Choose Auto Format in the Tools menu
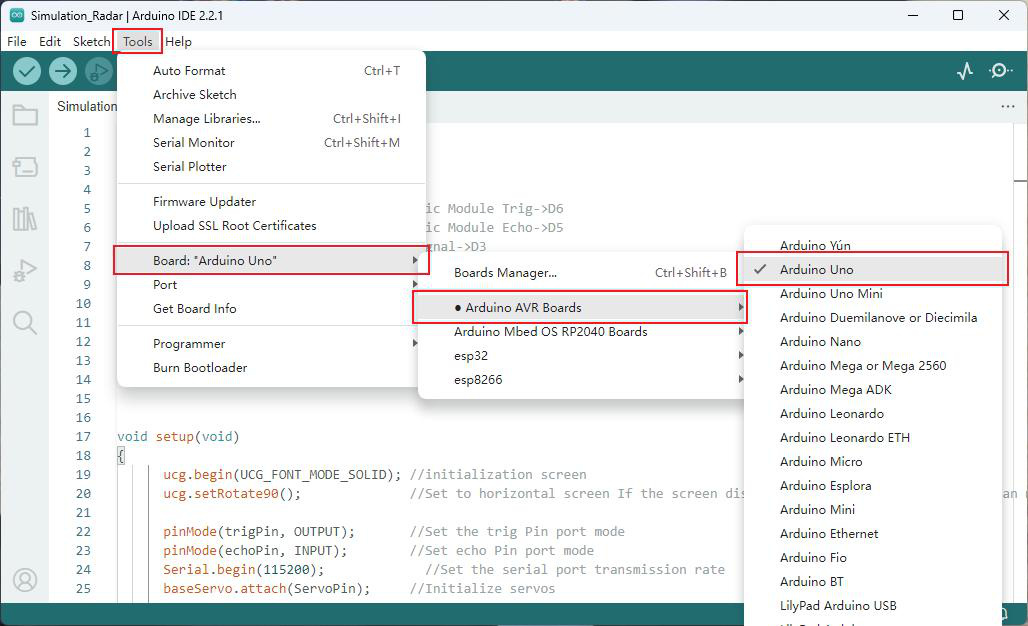1028x626 pixels. tap(271, 71)
